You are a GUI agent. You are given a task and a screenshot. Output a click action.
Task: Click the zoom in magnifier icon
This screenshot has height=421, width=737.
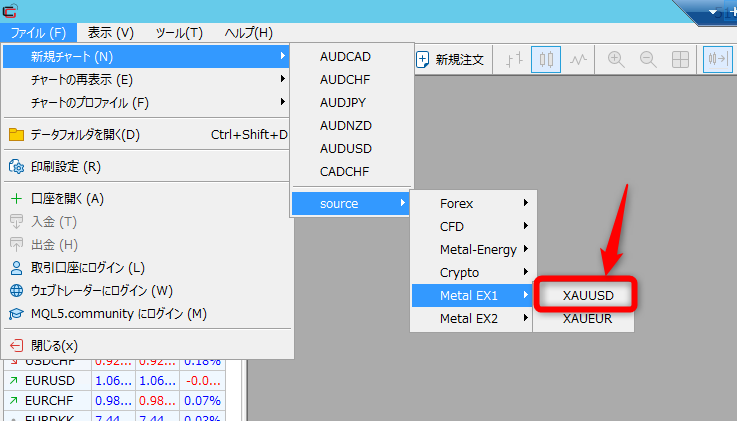(616, 60)
